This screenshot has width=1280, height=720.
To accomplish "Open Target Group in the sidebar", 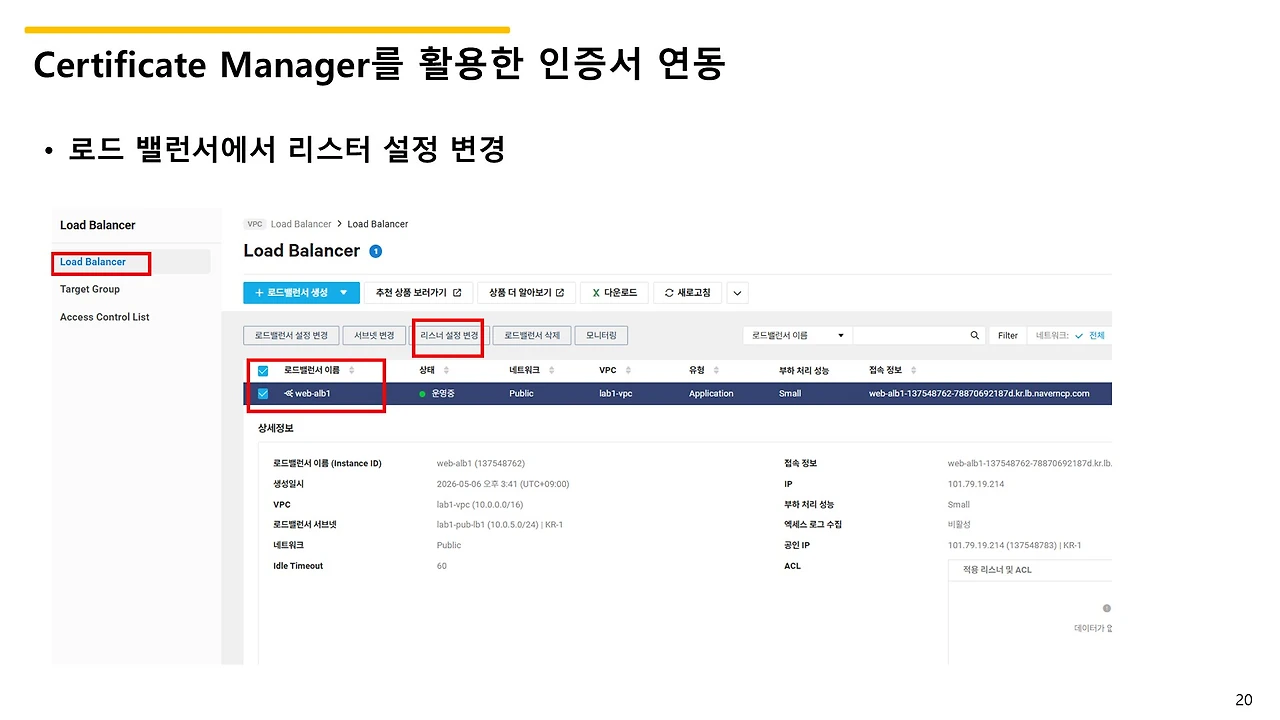I will tap(90, 289).
